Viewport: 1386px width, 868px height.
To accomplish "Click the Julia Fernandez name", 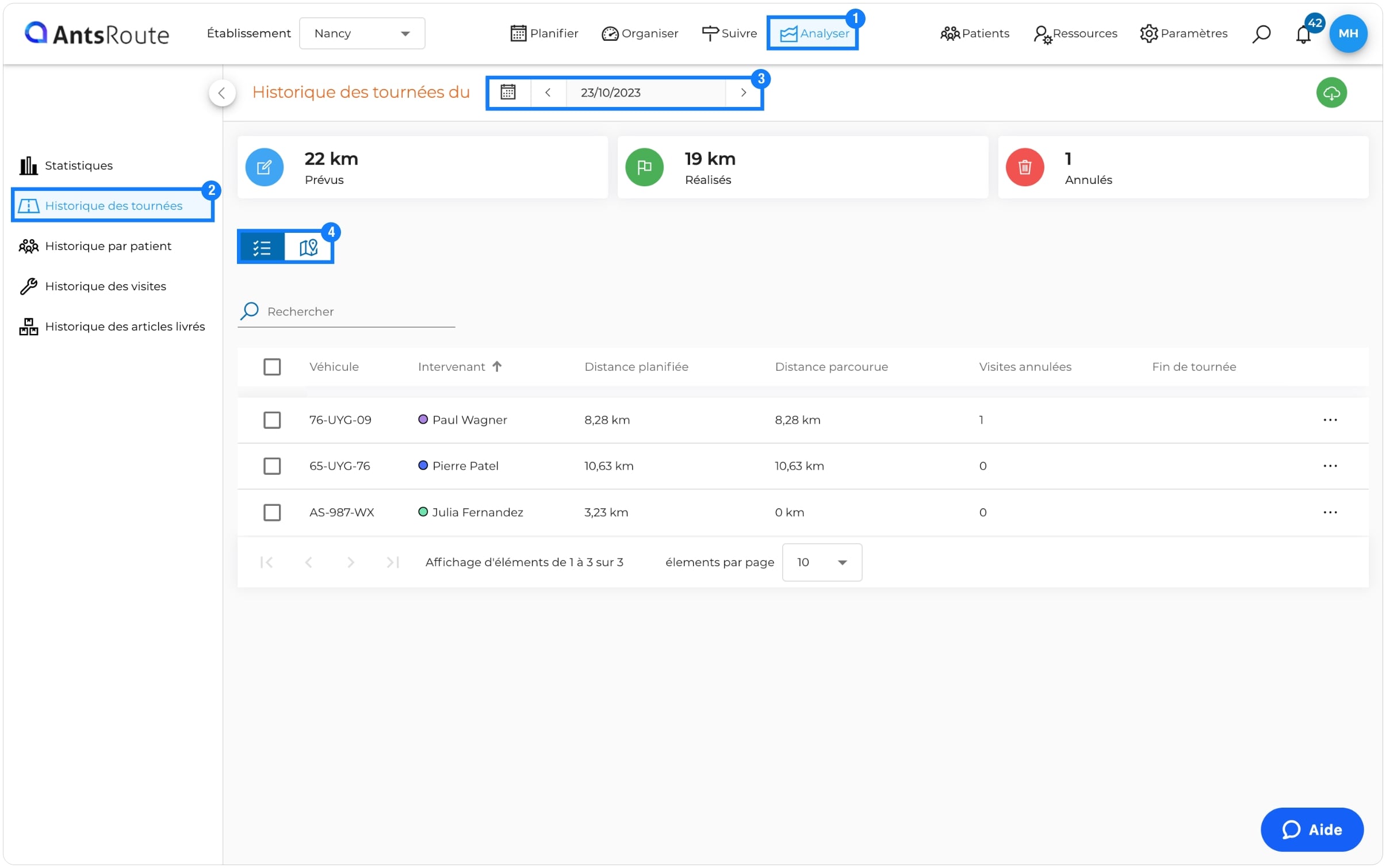I will click(477, 512).
